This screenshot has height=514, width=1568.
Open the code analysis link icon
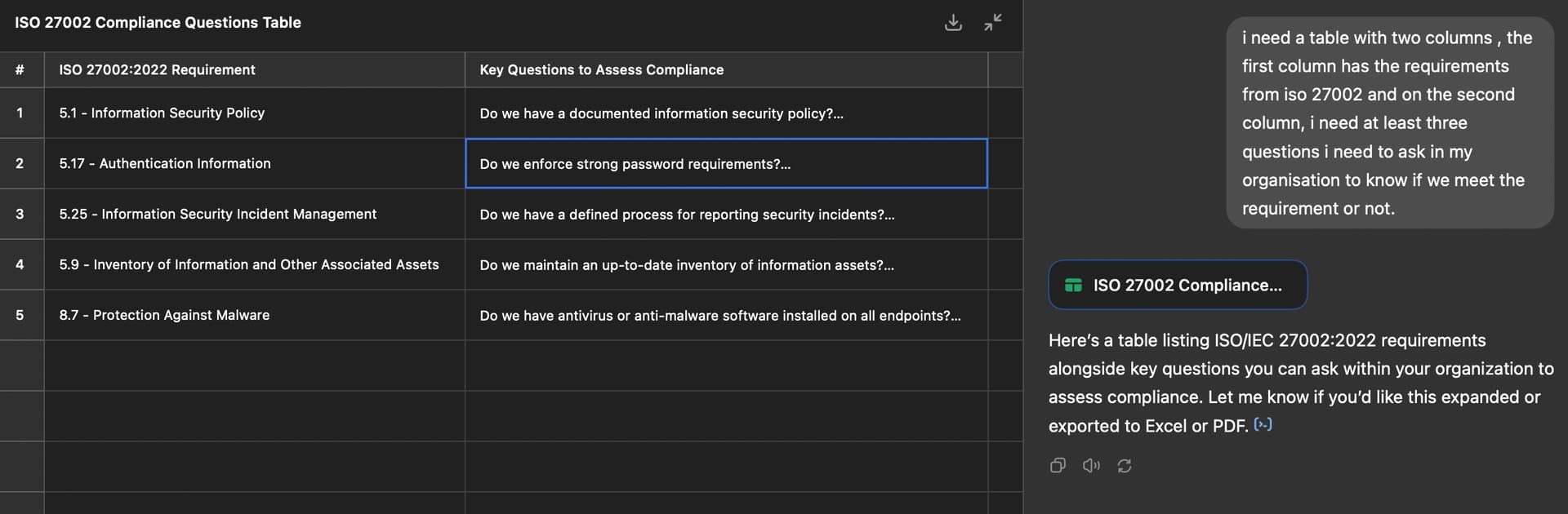pos(1263,424)
